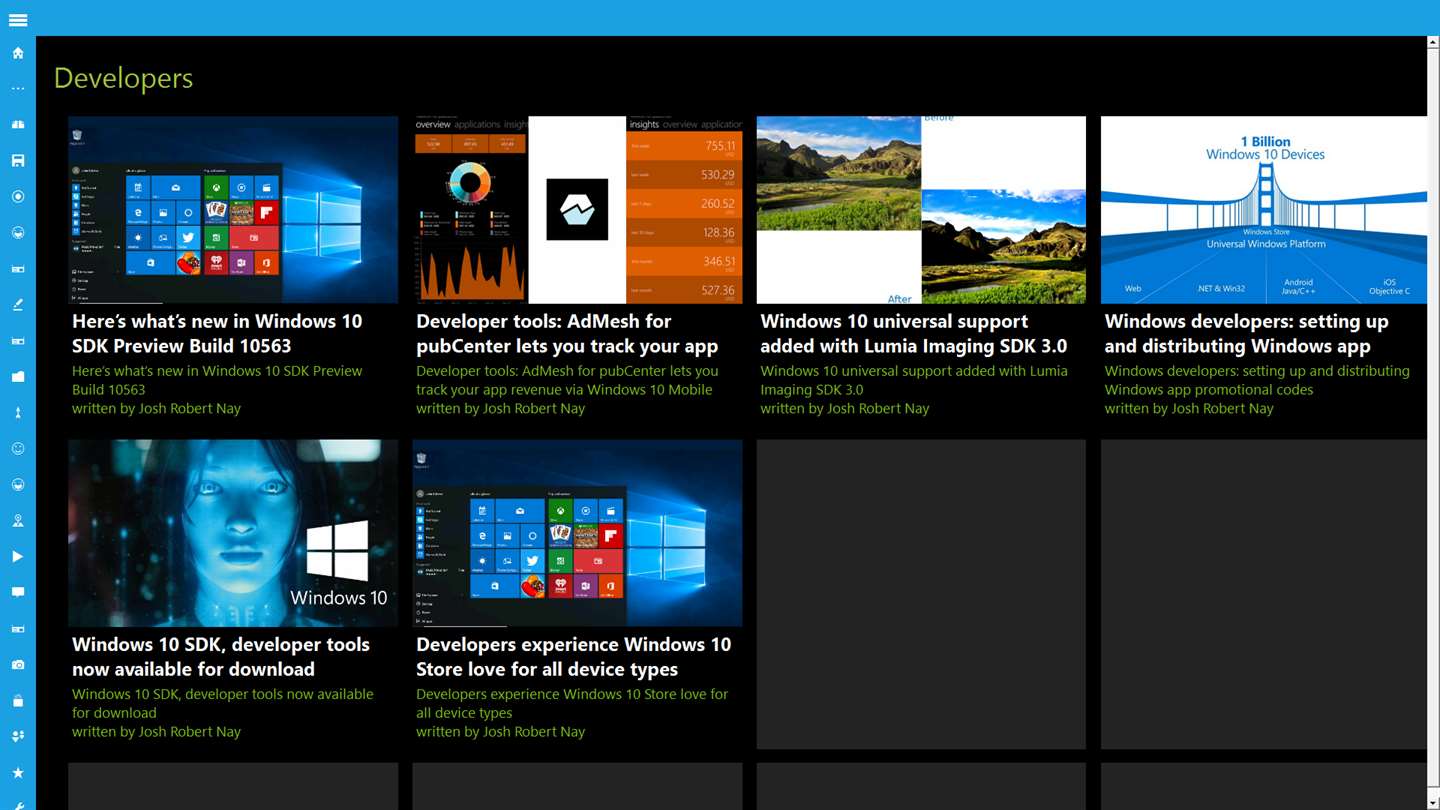Click the people group sidebar icon

18,737
